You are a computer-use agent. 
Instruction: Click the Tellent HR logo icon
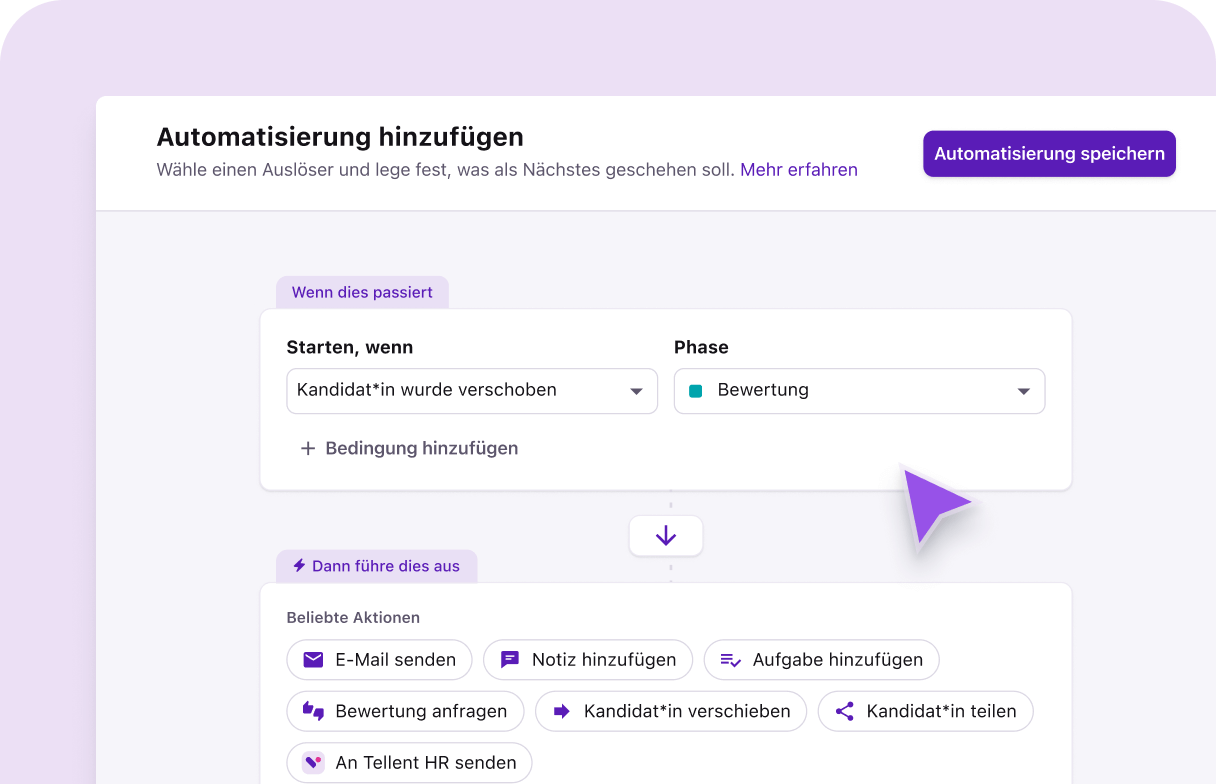pyautogui.click(x=313, y=762)
